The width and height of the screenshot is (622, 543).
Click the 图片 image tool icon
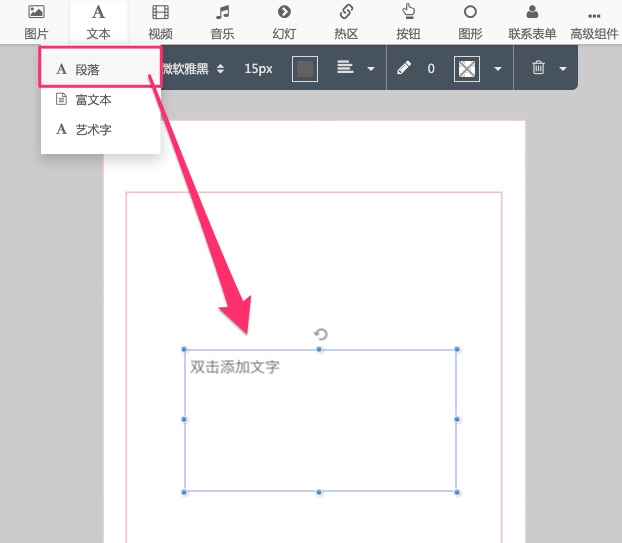pyautogui.click(x=36, y=21)
